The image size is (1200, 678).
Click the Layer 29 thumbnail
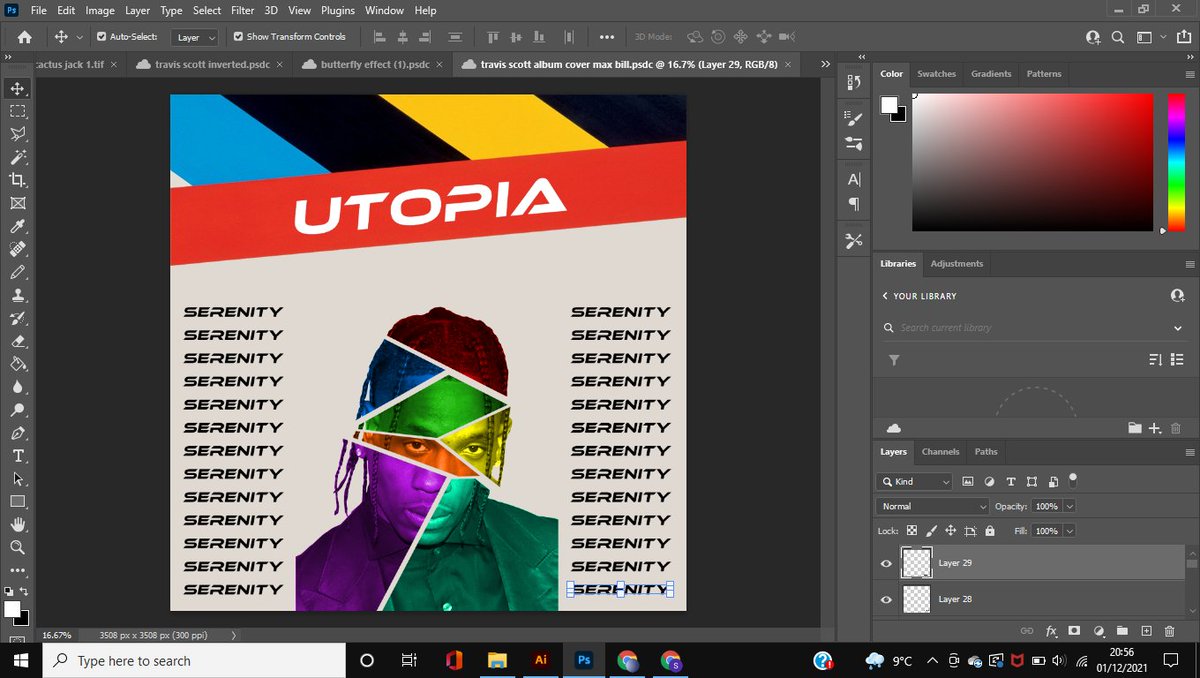pyautogui.click(x=917, y=563)
